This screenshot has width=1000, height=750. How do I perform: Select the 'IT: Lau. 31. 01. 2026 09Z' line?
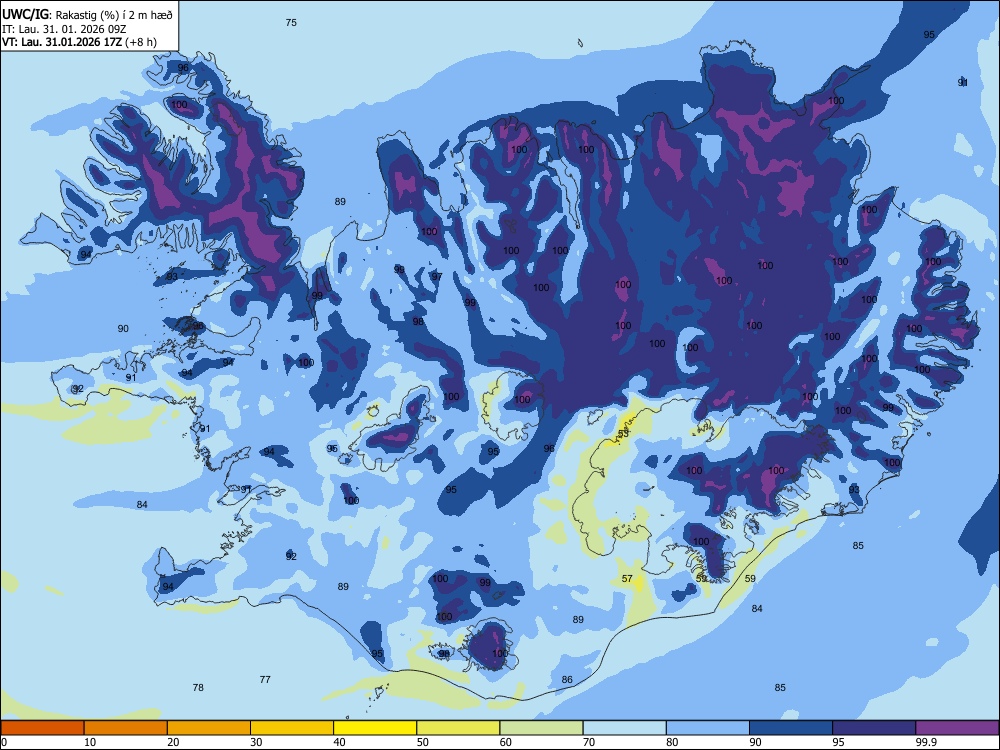[64, 29]
